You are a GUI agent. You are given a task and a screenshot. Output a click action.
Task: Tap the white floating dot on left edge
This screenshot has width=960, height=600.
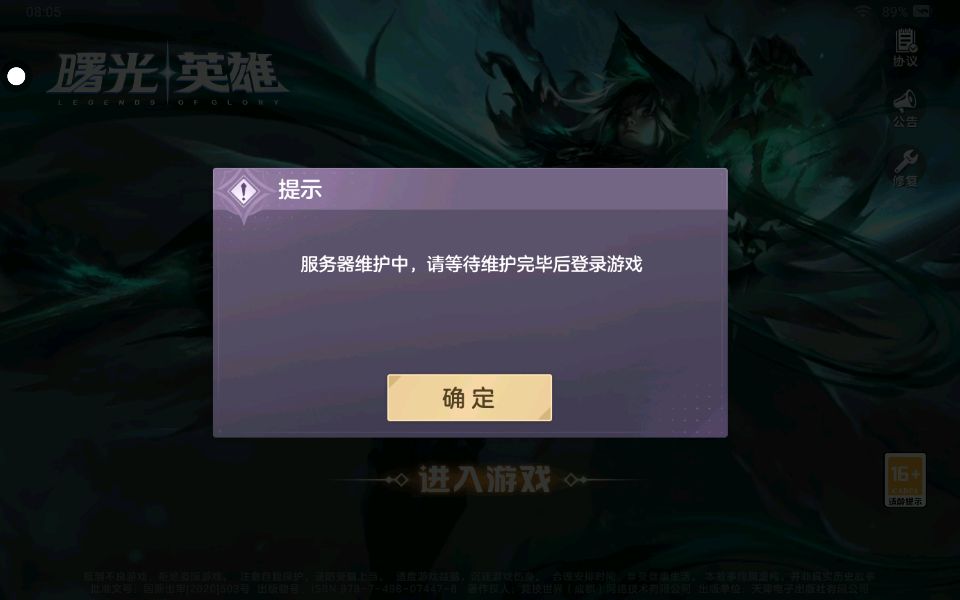pos(17,77)
